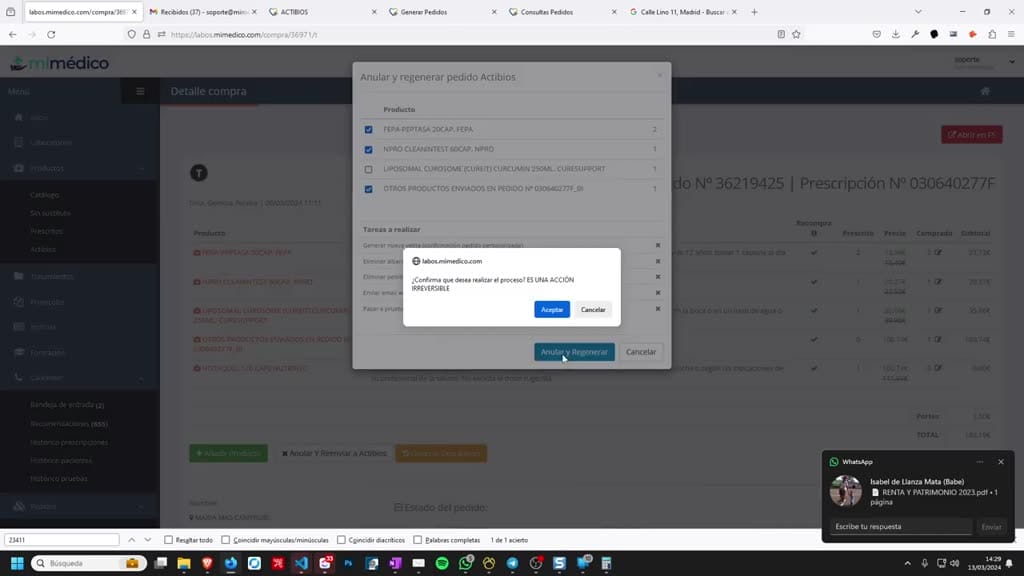Open Spotify from taskbar
This screenshot has width=1024, height=576.
point(442,563)
